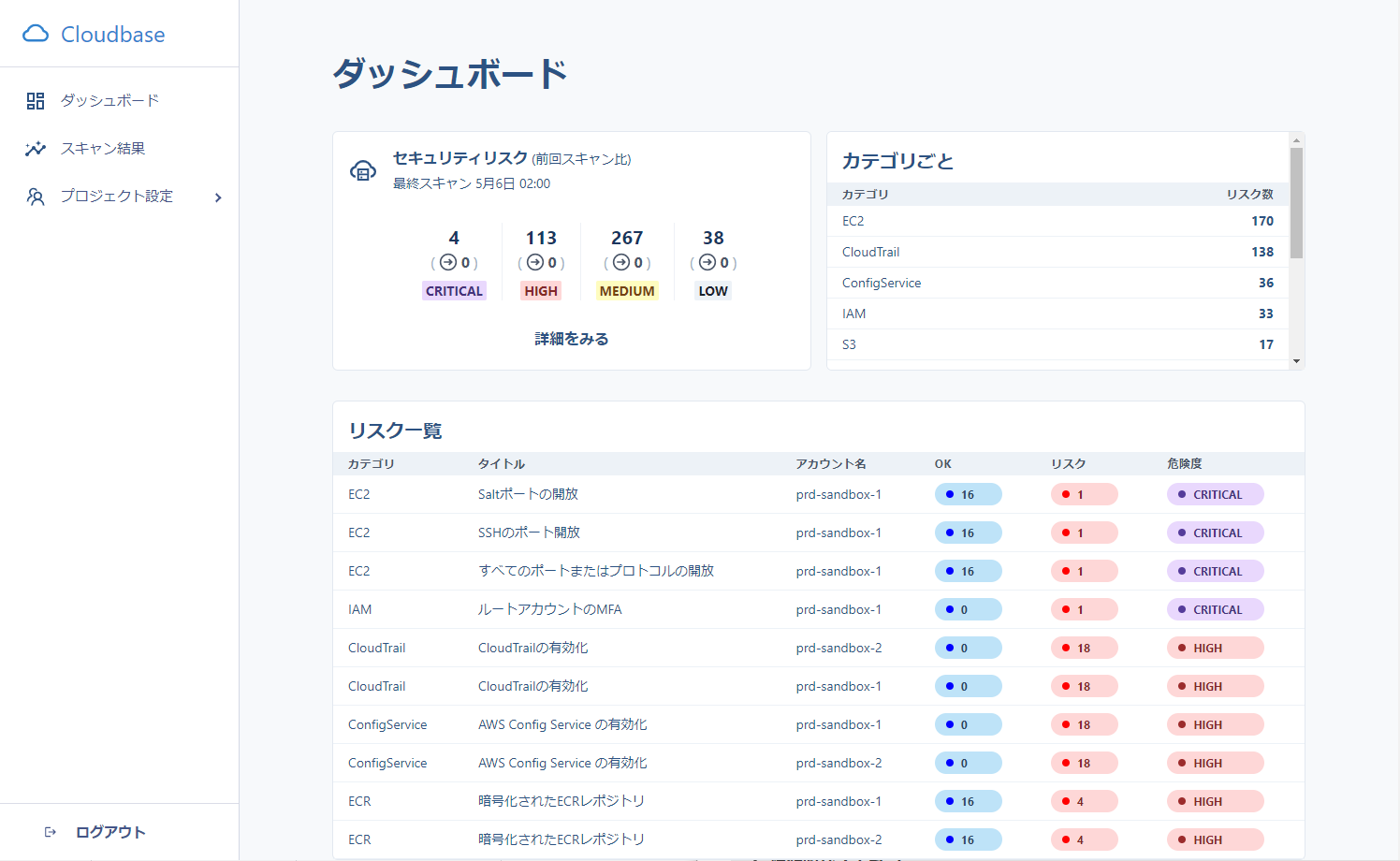Screen dimensions: 1400x861
Task: Click the category list scrollbar thumb
Action: point(1296,202)
